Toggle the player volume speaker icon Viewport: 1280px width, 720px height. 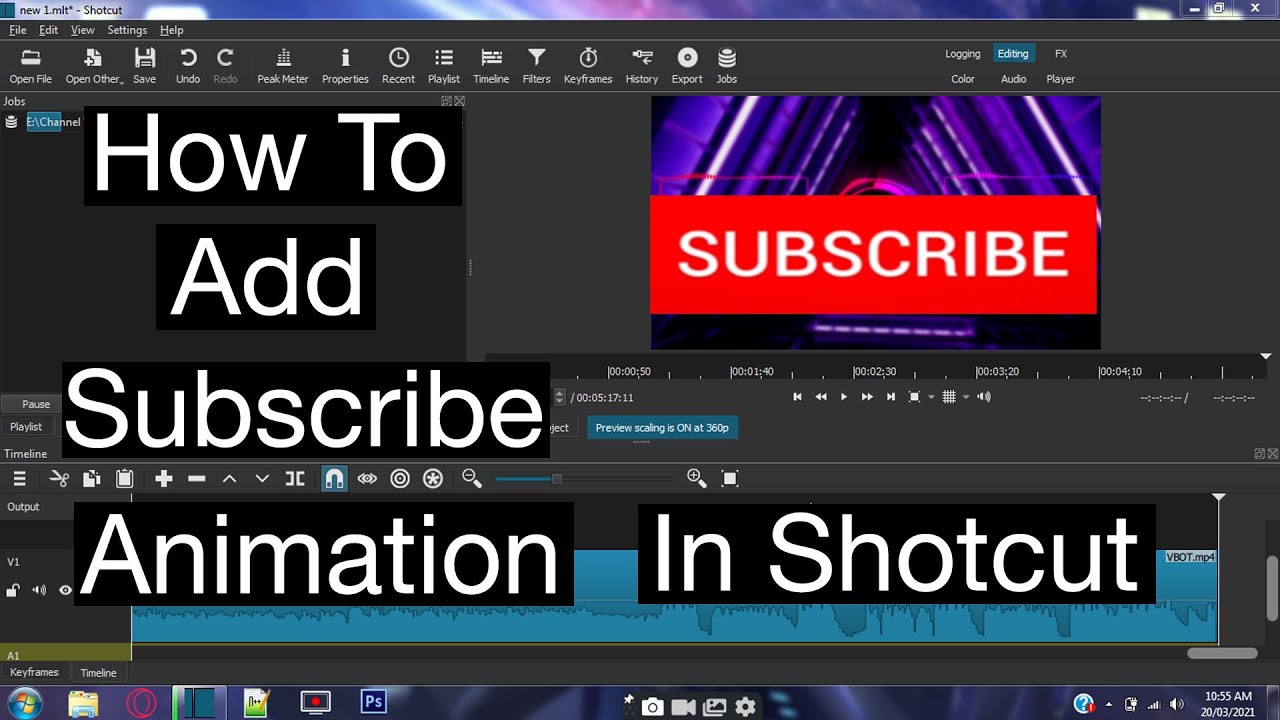(984, 397)
